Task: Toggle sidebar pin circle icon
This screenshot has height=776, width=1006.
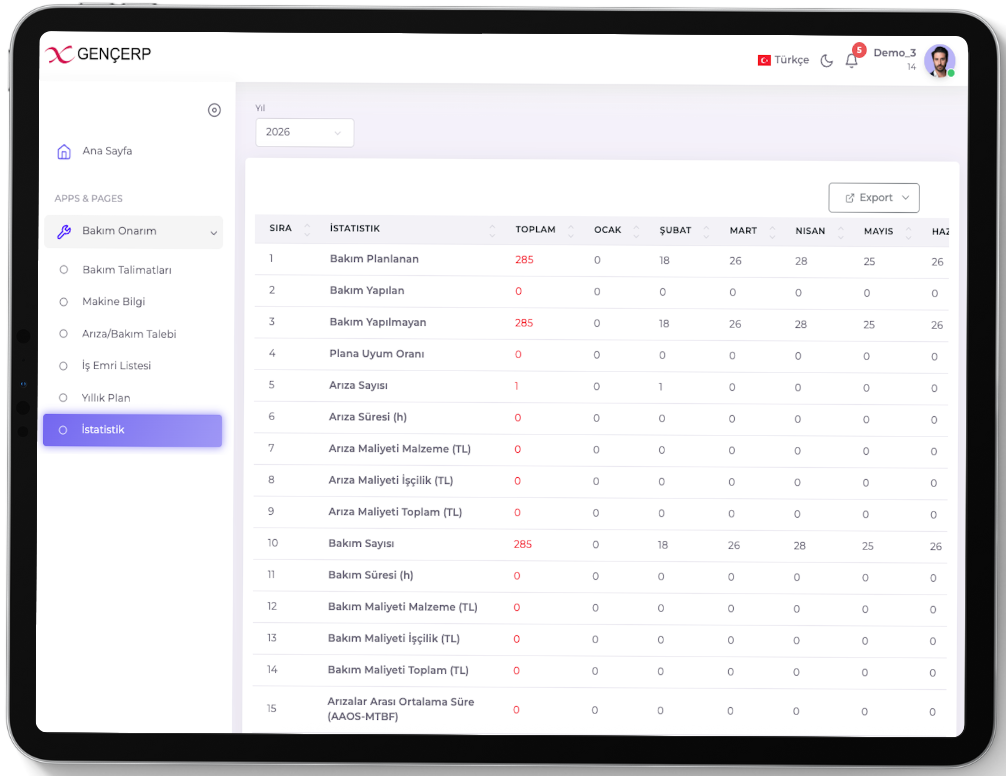Action: click(214, 110)
